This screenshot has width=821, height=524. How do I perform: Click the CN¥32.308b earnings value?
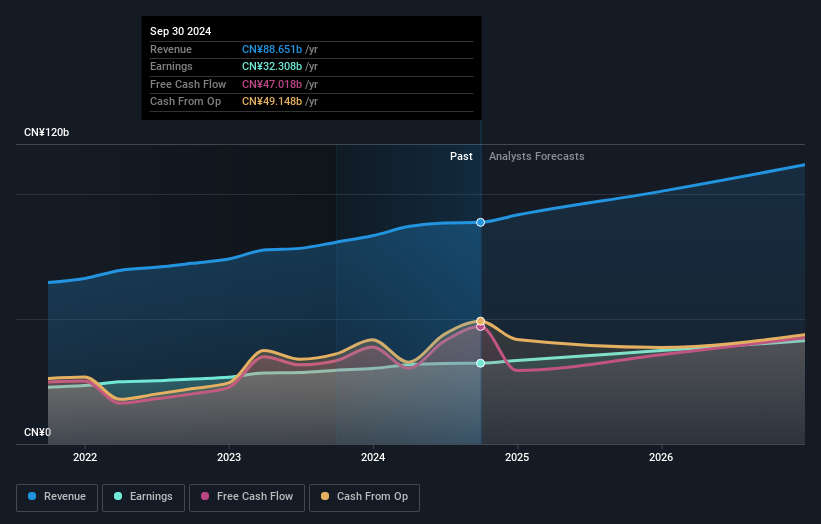[x=272, y=66]
